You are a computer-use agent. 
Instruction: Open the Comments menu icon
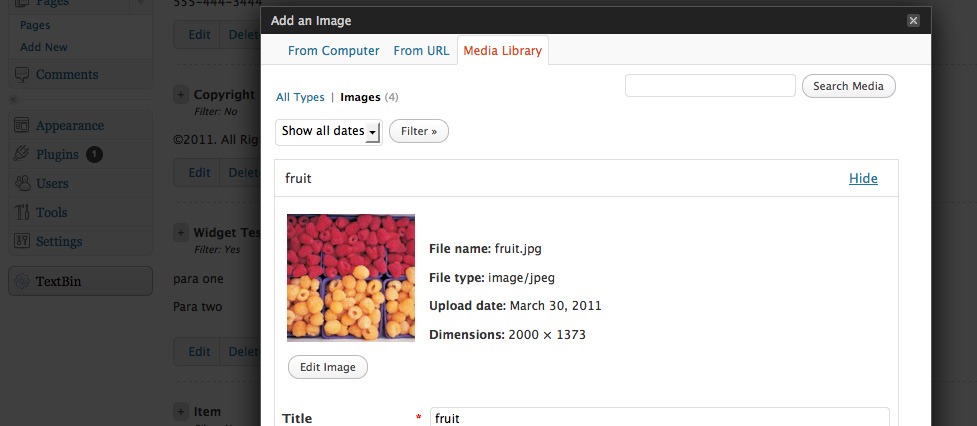22,75
